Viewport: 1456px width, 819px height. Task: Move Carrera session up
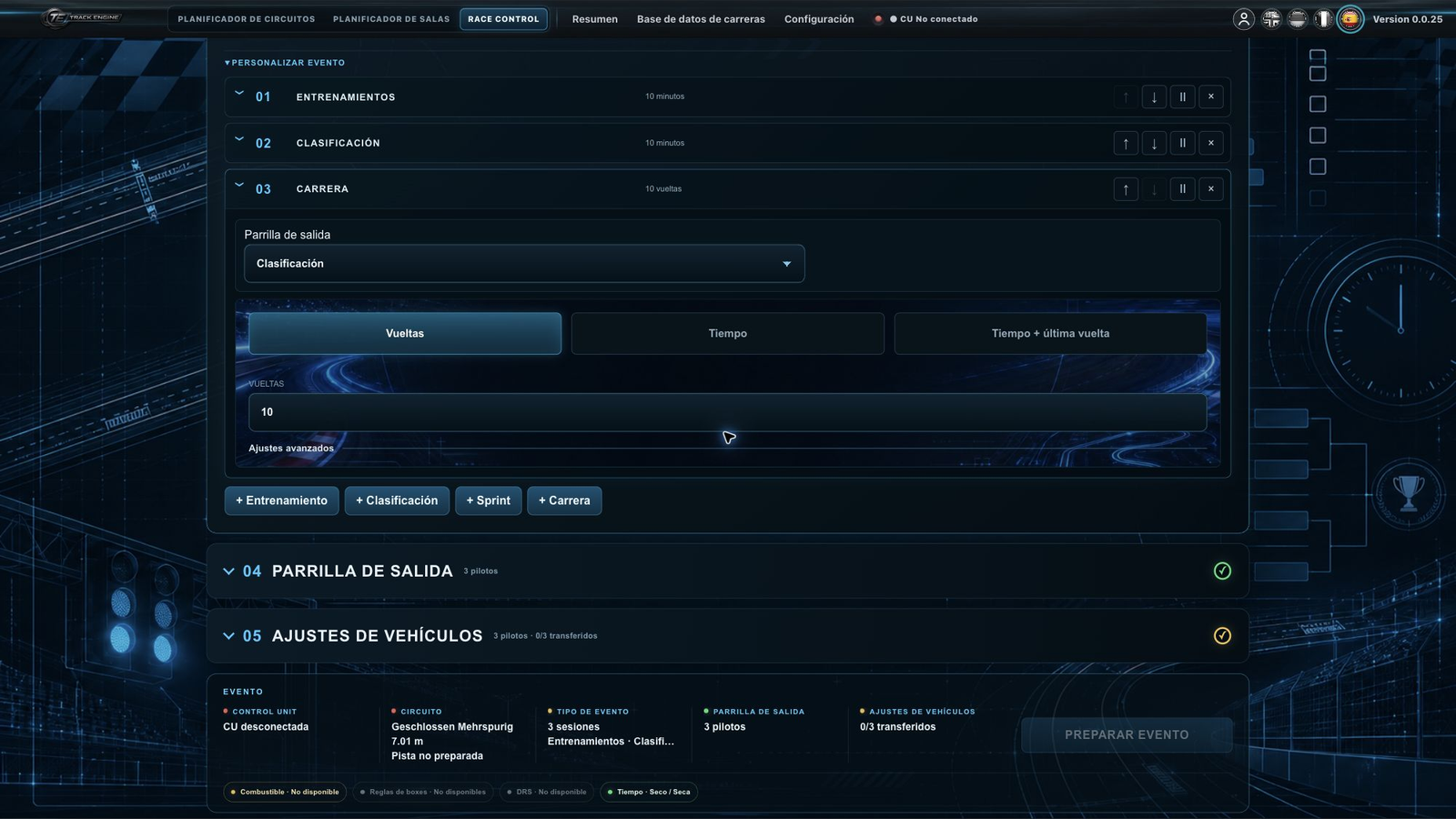[x=1126, y=189]
